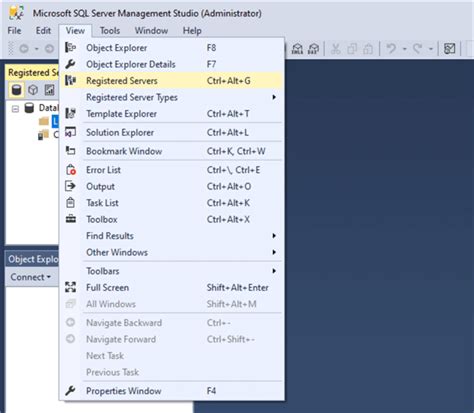Image resolution: width=474 pixels, height=413 pixels.
Task: Click the Registered Servers menu icon
Action: coord(70,80)
